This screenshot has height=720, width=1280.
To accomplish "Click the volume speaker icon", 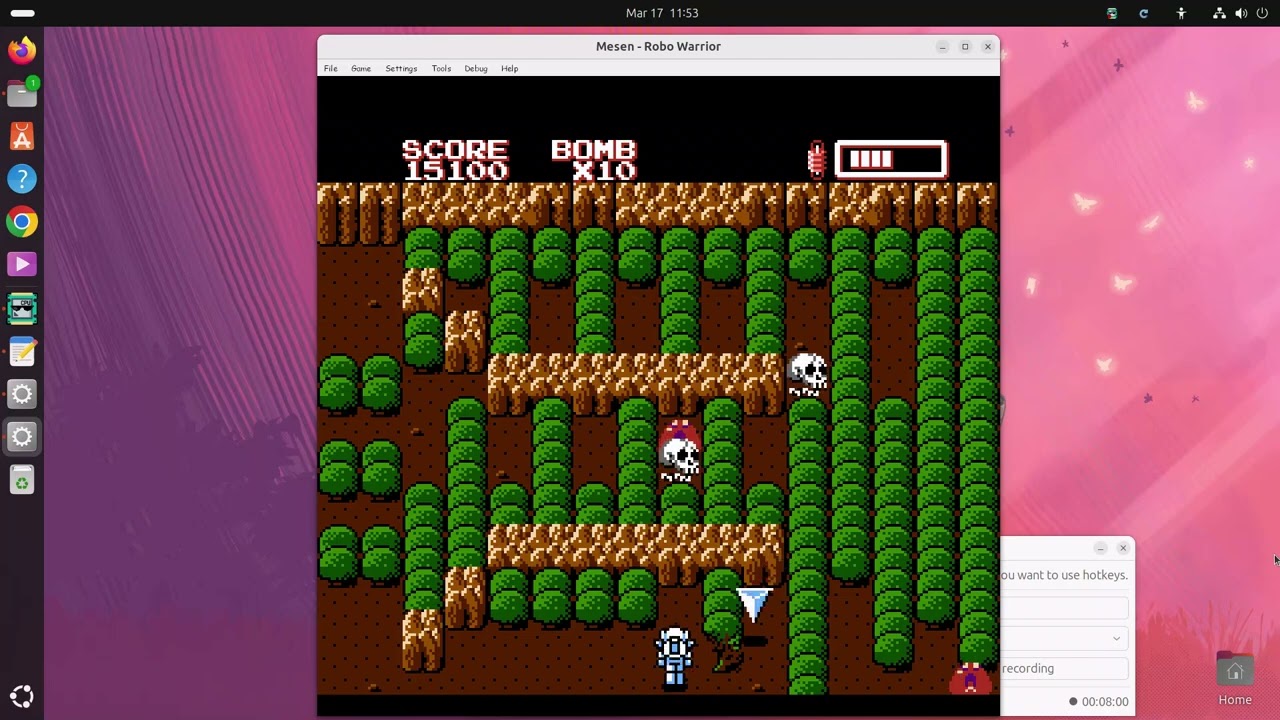I will [x=1241, y=13].
